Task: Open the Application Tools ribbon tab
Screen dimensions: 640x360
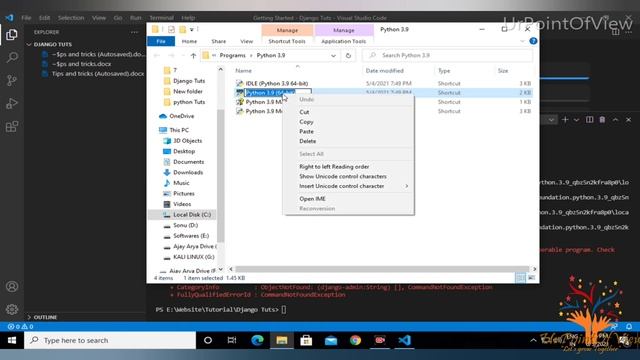Action: (344, 41)
